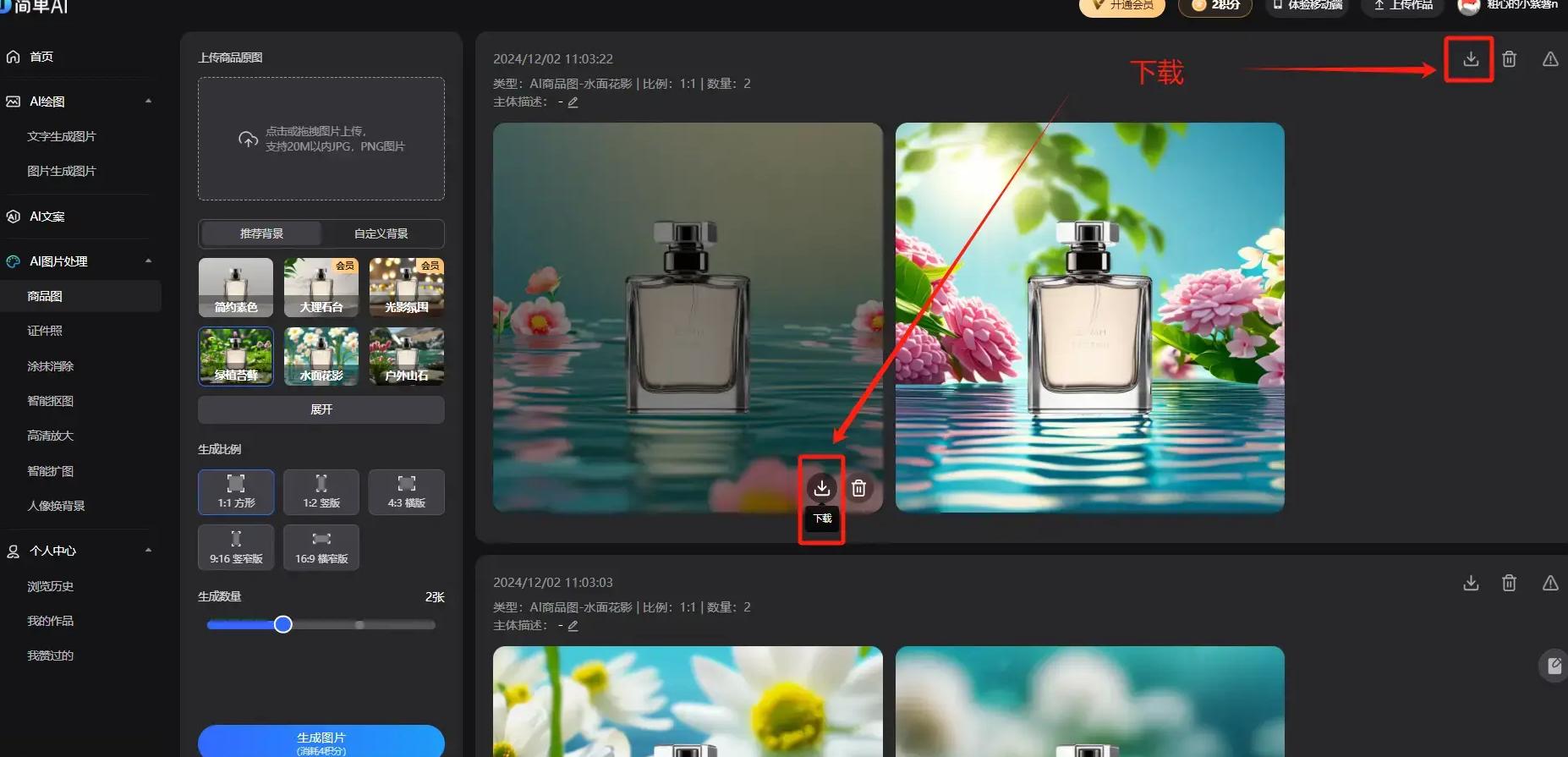Collapse the AI图片处理 section
The width and height of the screenshot is (1568, 757).
point(148,261)
